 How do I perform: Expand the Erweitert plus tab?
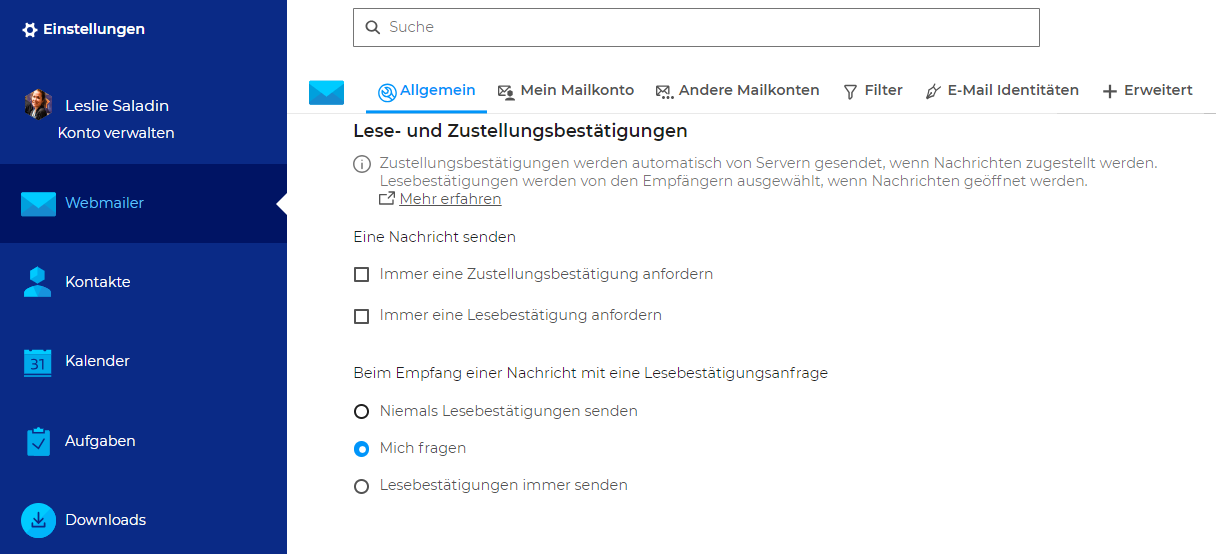(x=1147, y=91)
